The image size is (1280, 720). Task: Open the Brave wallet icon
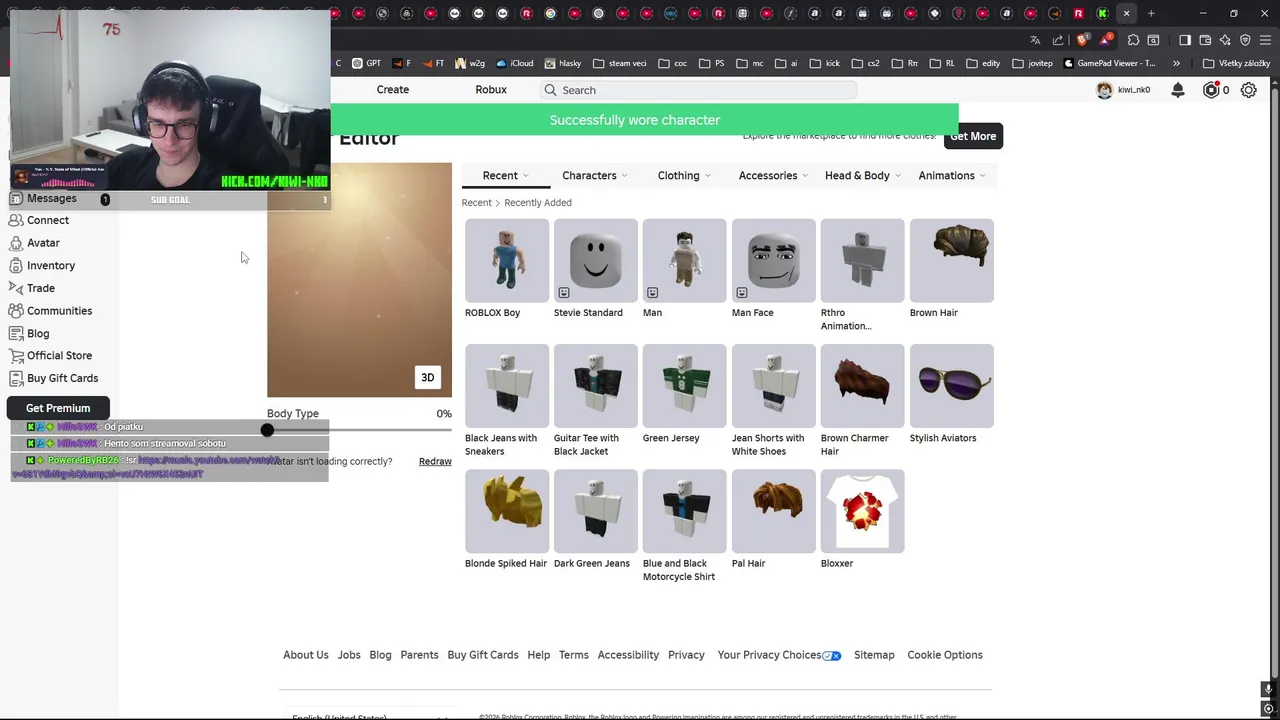(x=1205, y=40)
